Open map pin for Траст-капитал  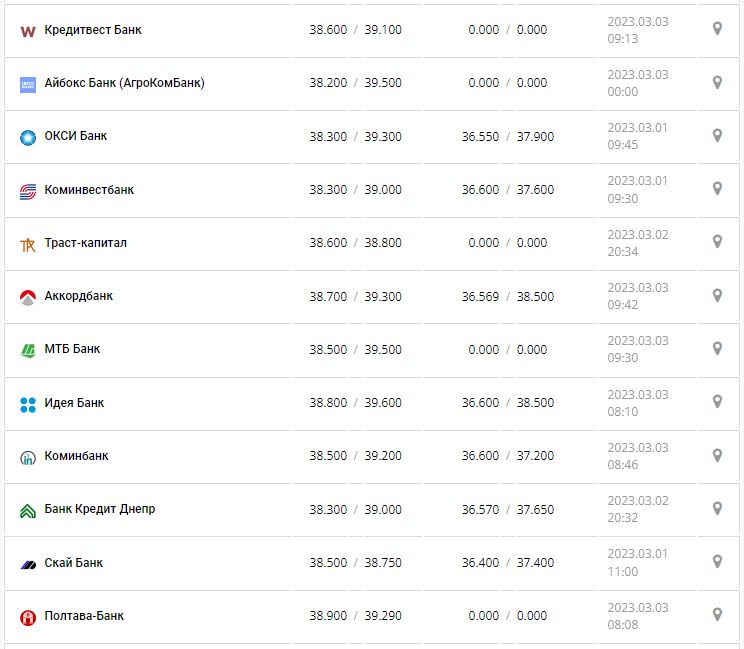[x=717, y=241]
